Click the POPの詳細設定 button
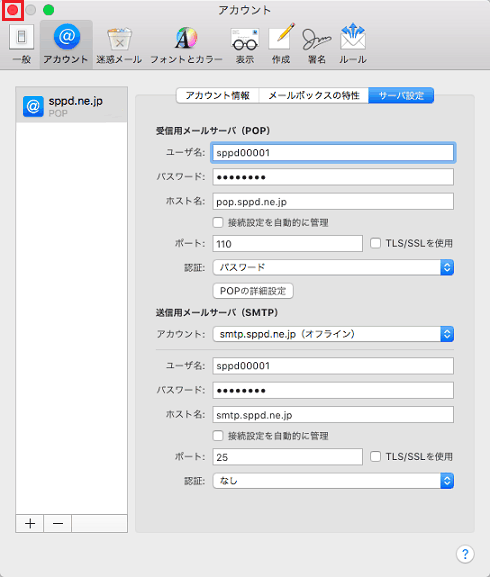 click(x=253, y=291)
